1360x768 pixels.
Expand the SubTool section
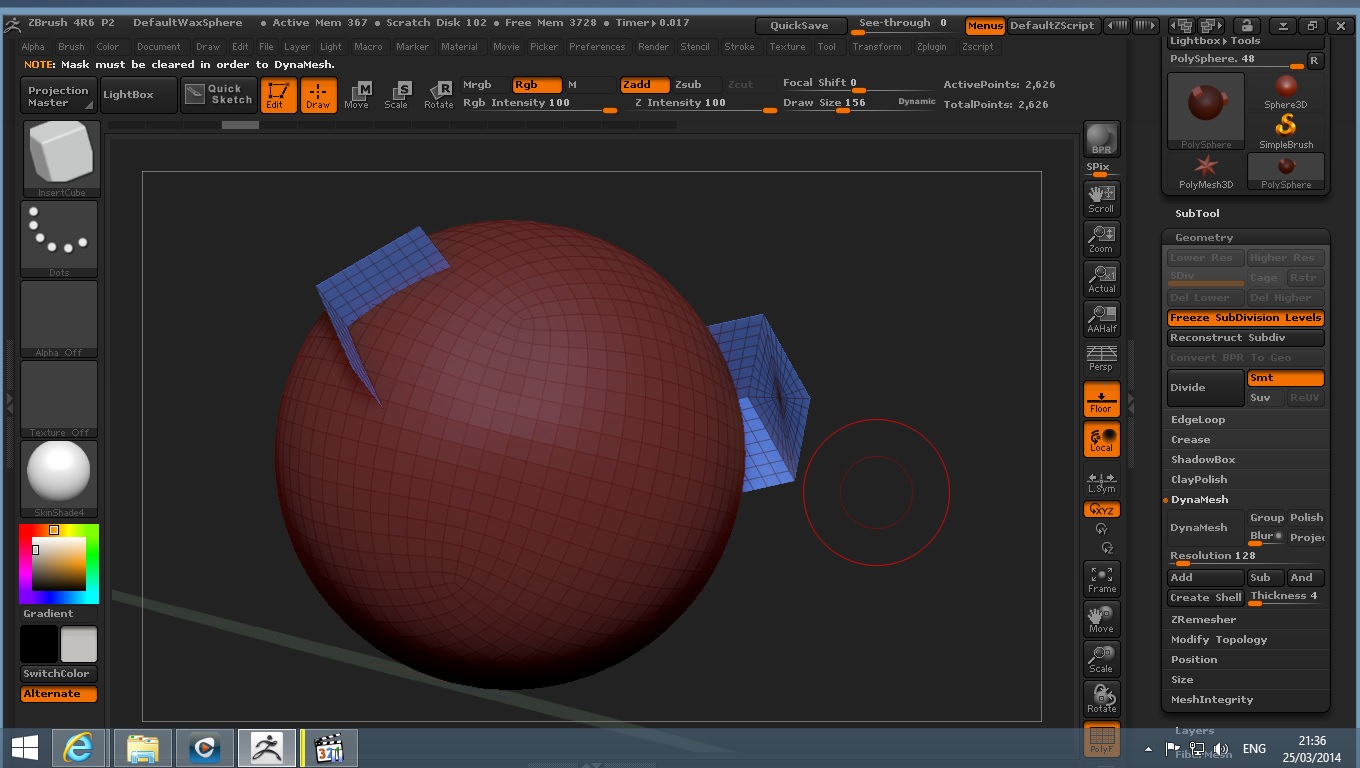coord(1197,213)
